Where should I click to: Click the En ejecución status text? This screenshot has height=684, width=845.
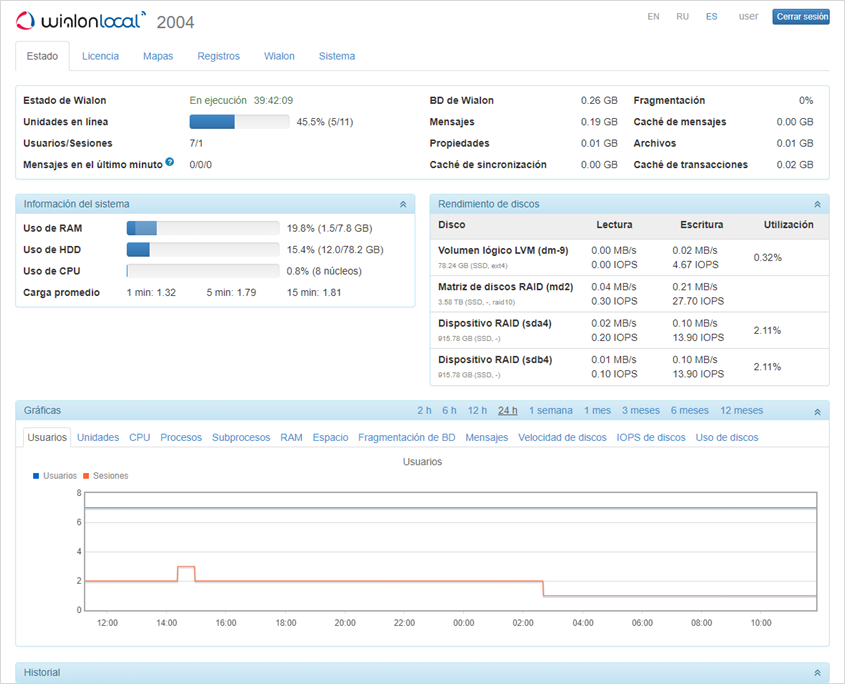tap(218, 100)
